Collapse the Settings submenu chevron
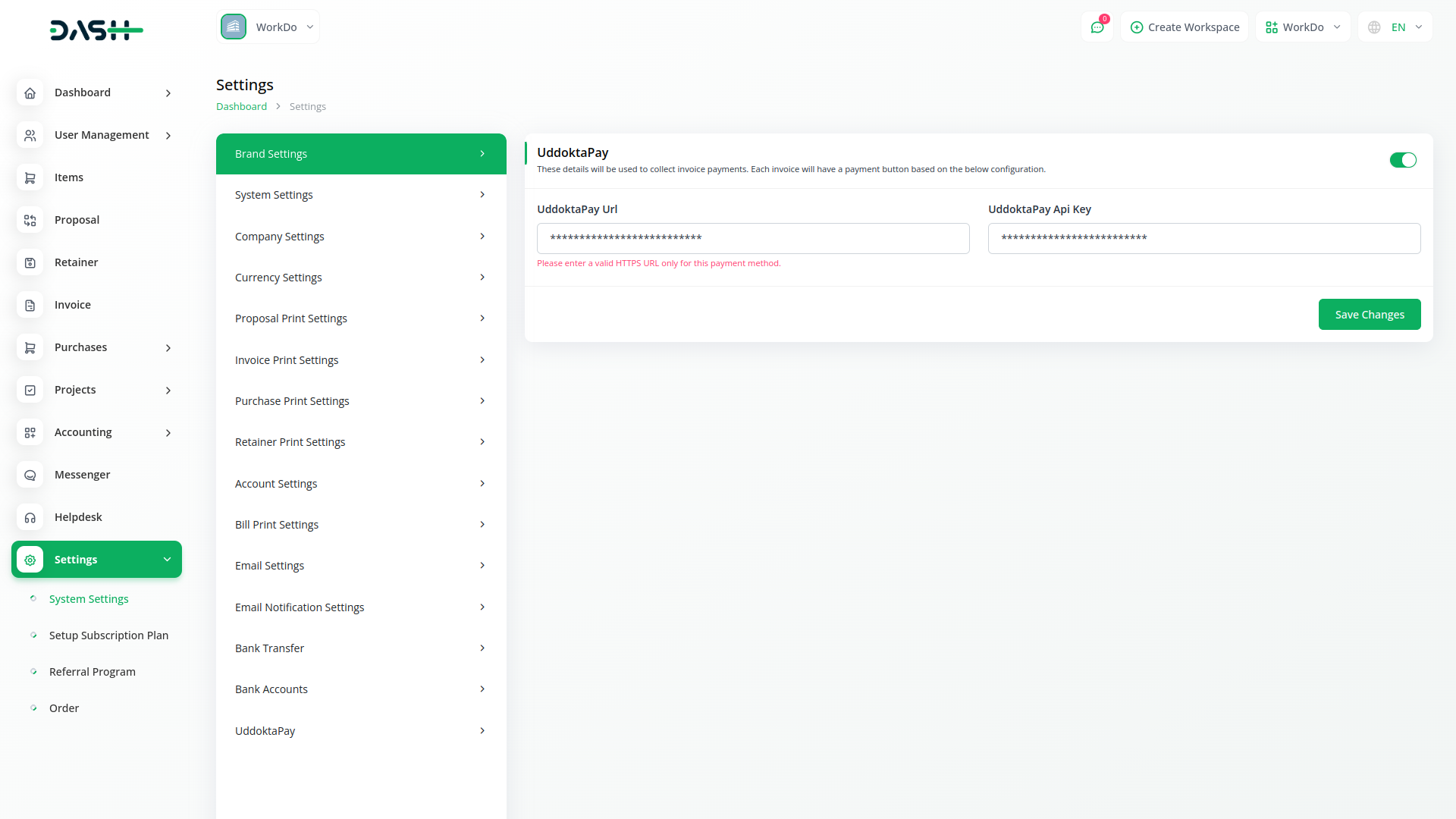Viewport: 1456px width, 819px height. pyautogui.click(x=167, y=560)
